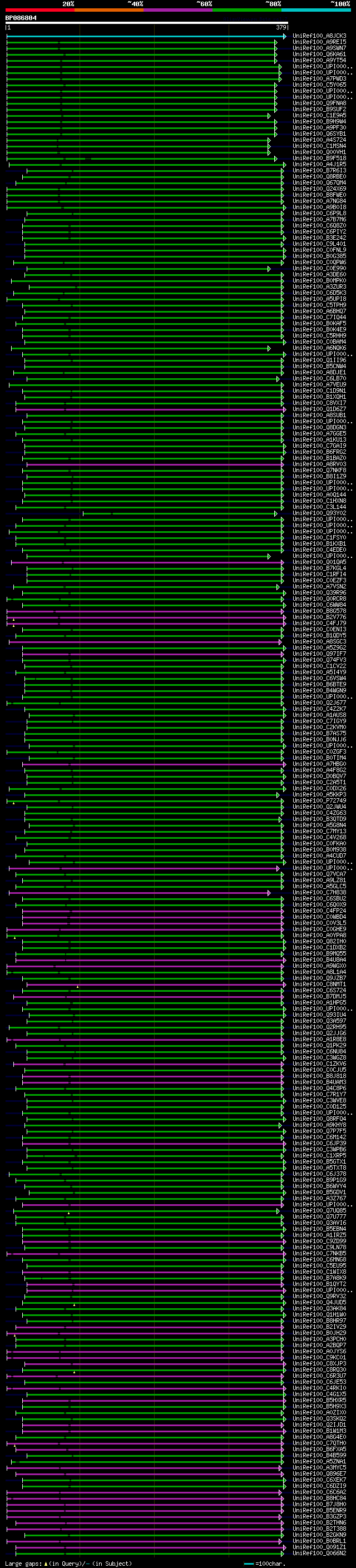Click hit UniRef100_Q67QM4
Viewport: 356px width, 1568px height.
[319, 182]
